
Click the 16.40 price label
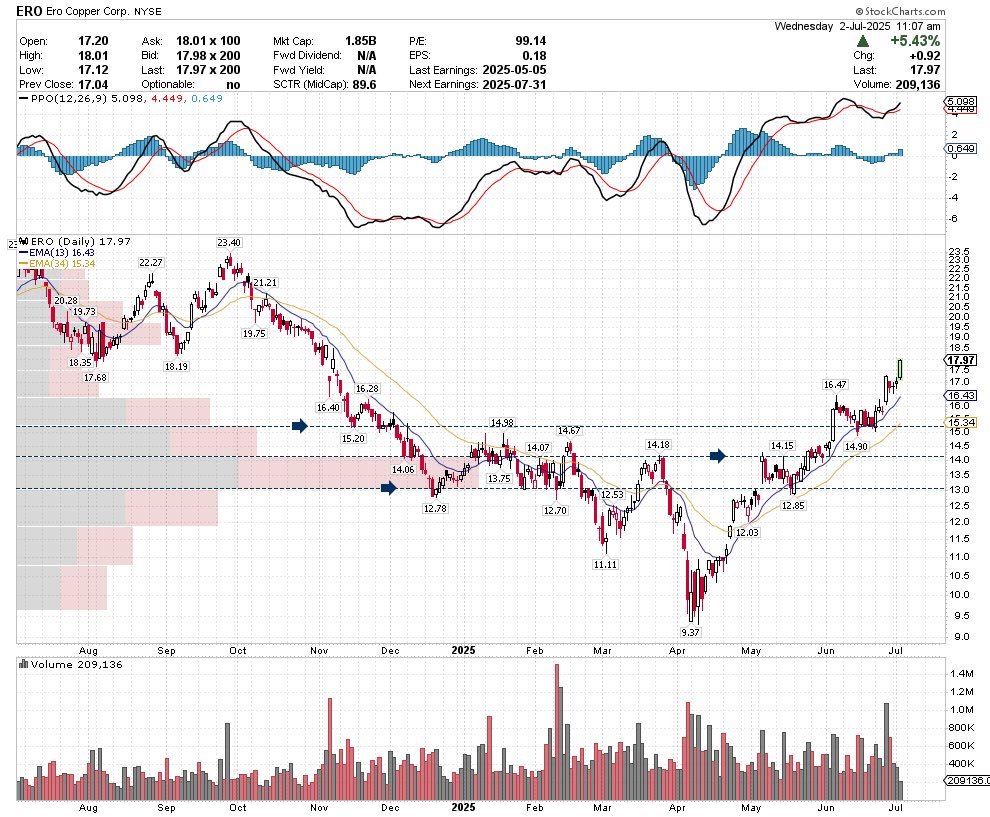tap(328, 407)
